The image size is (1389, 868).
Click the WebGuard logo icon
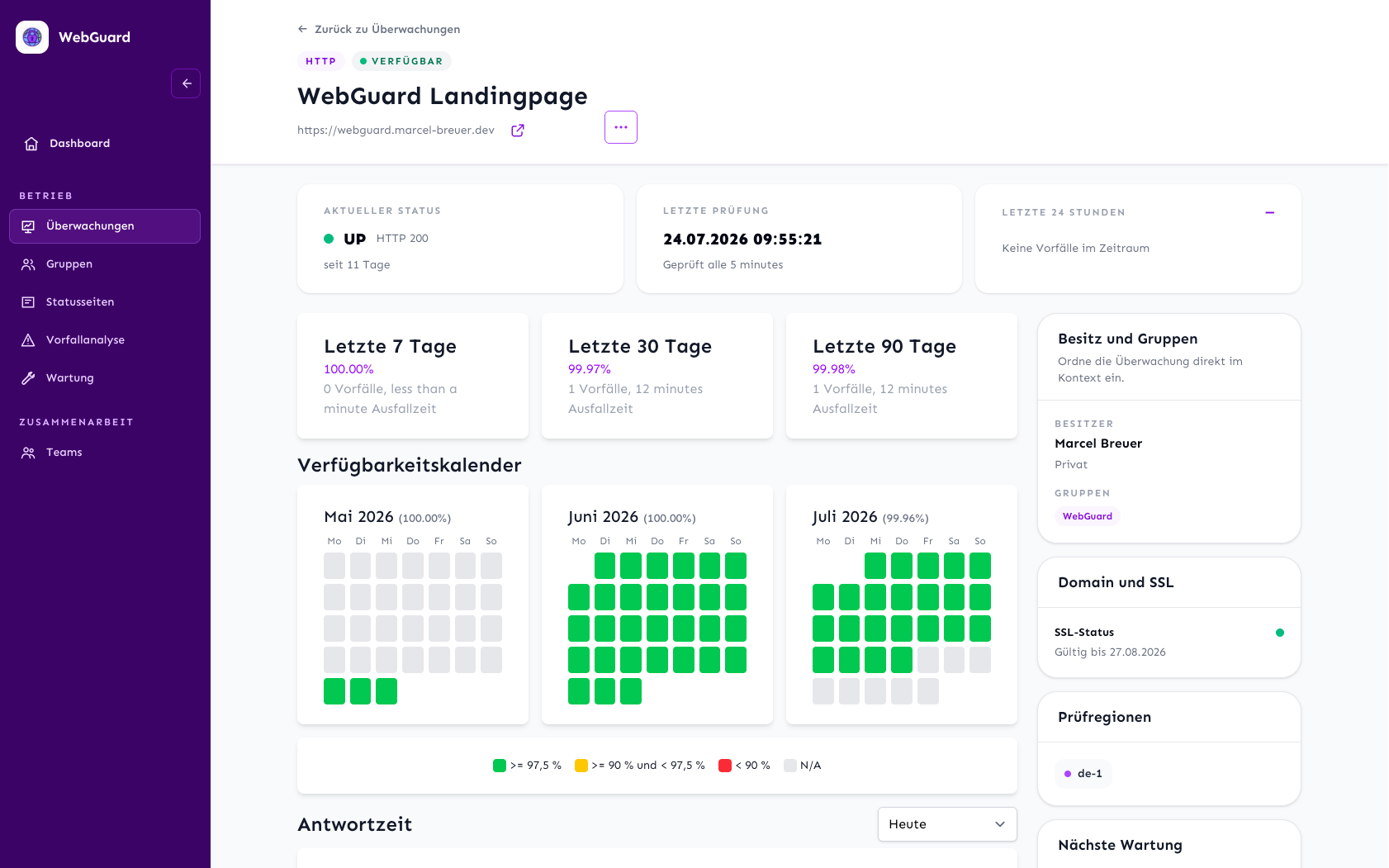point(32,37)
